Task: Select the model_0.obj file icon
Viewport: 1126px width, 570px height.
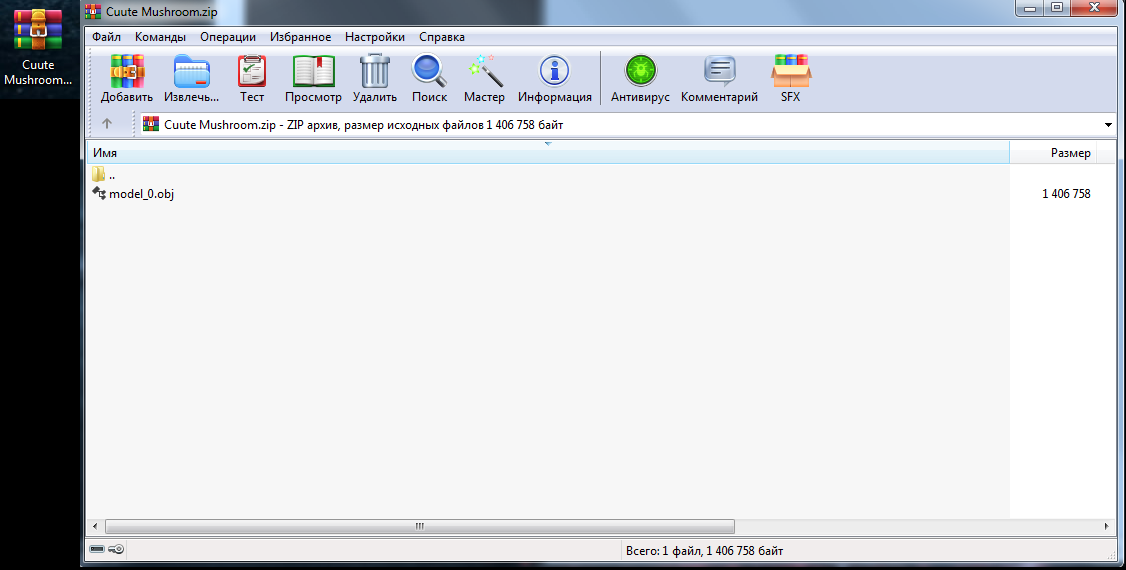Action: pos(99,193)
